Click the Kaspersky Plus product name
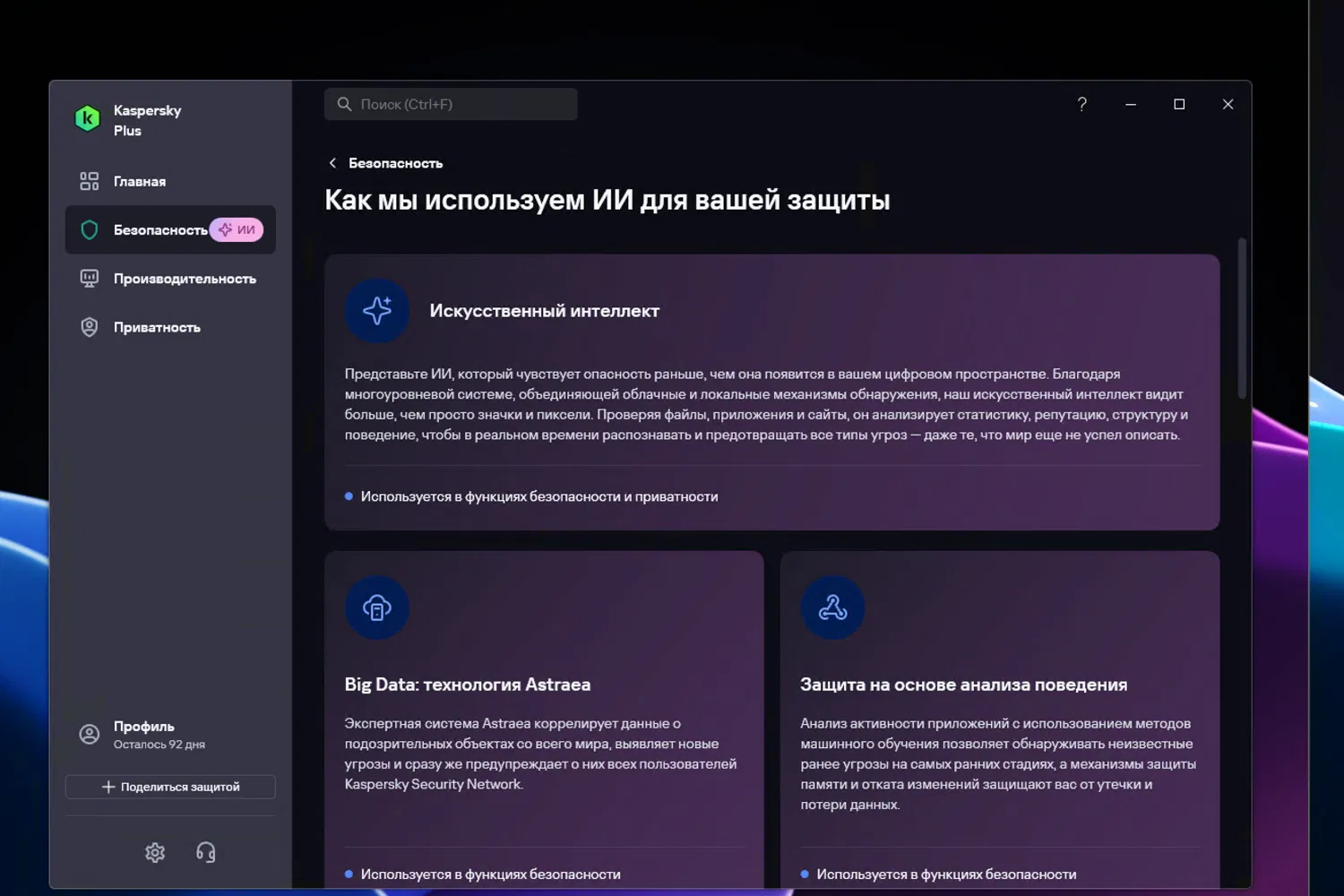1344x896 pixels. (148, 120)
